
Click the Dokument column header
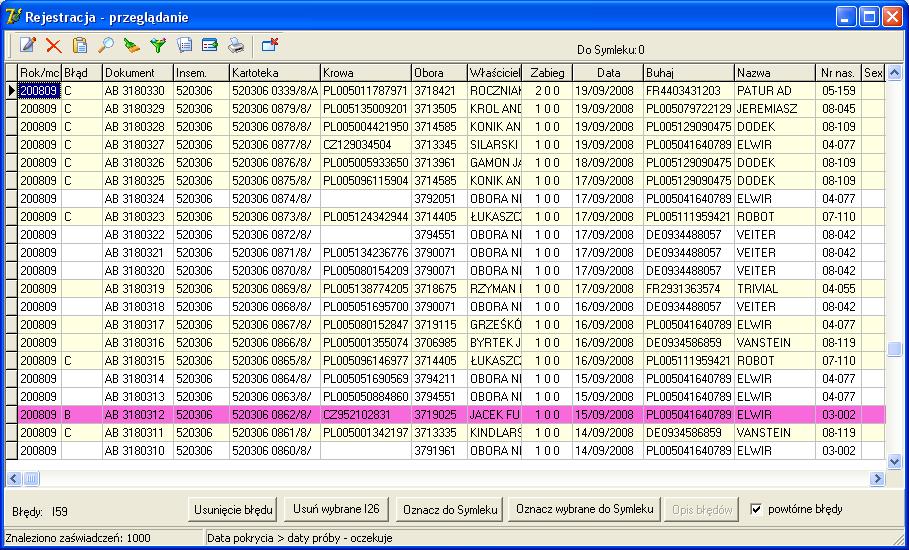[138, 72]
